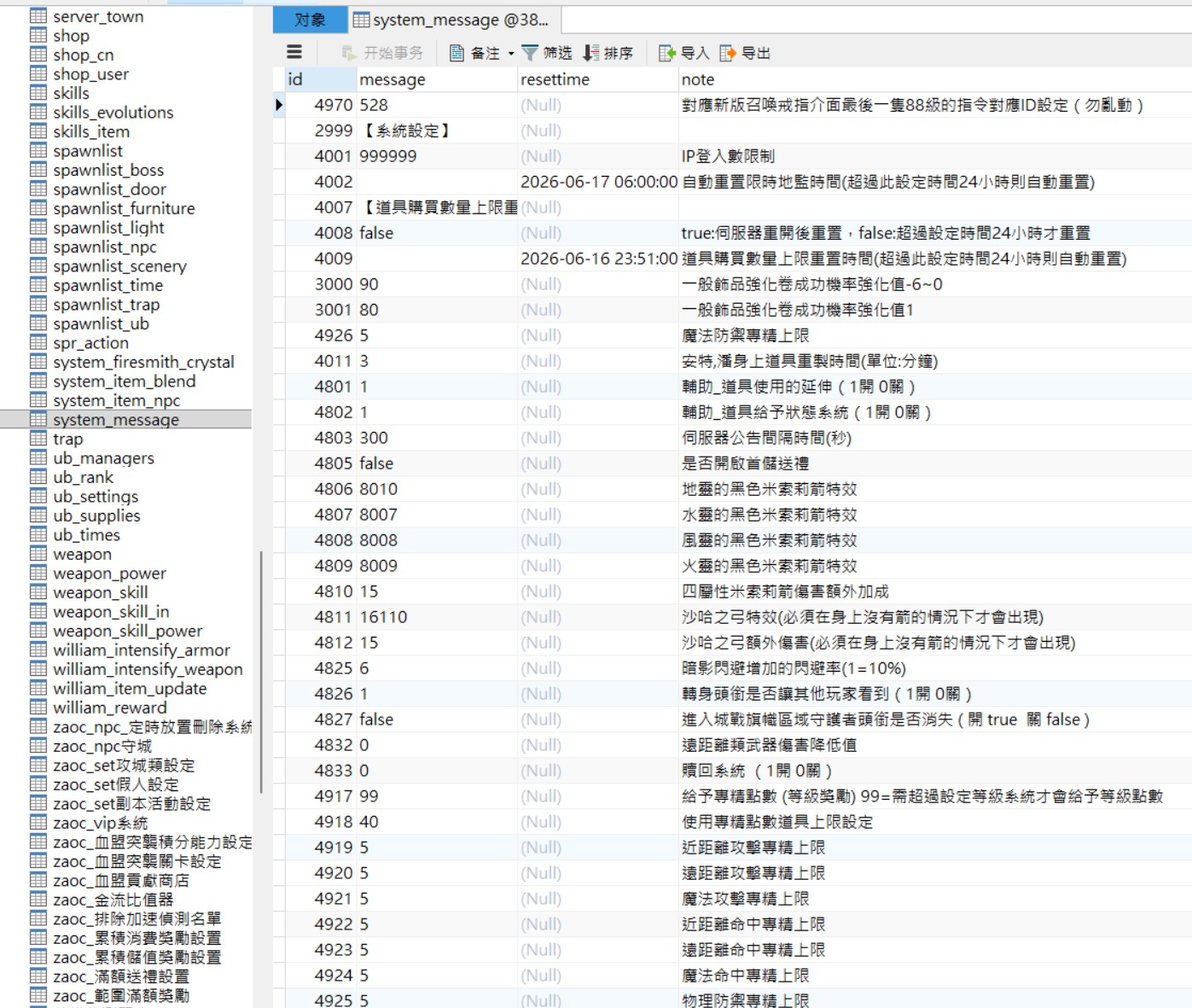
Task: Click the table icon next to ub_rank
Action: click(x=38, y=477)
